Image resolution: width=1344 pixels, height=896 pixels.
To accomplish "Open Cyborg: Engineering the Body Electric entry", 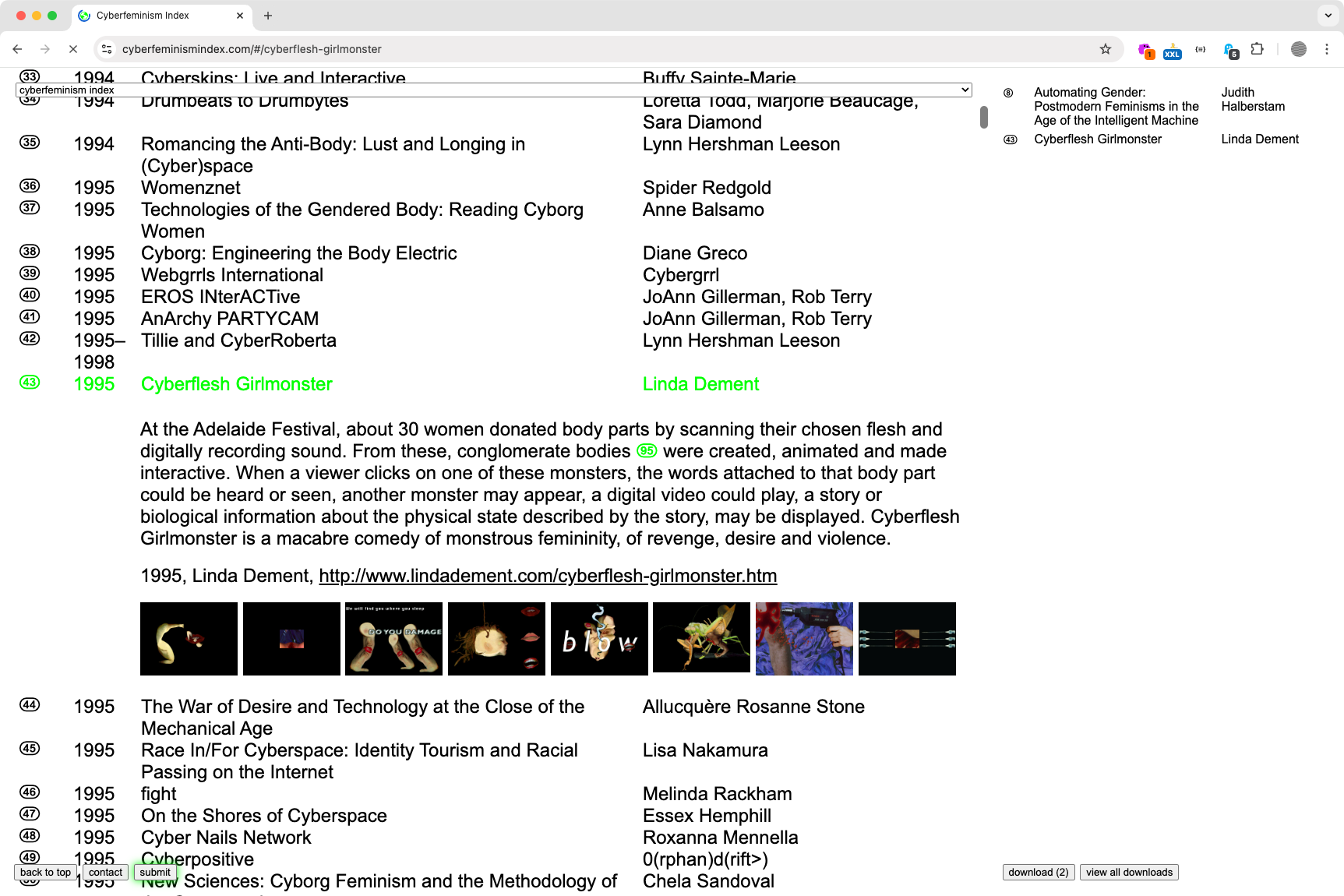I will [299, 253].
